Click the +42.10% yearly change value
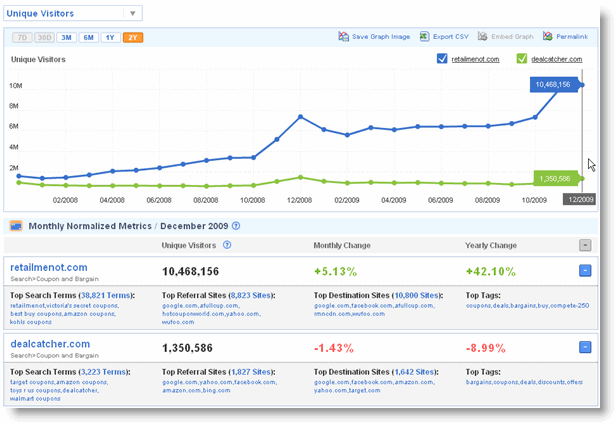This screenshot has width=616, height=424. 491,272
